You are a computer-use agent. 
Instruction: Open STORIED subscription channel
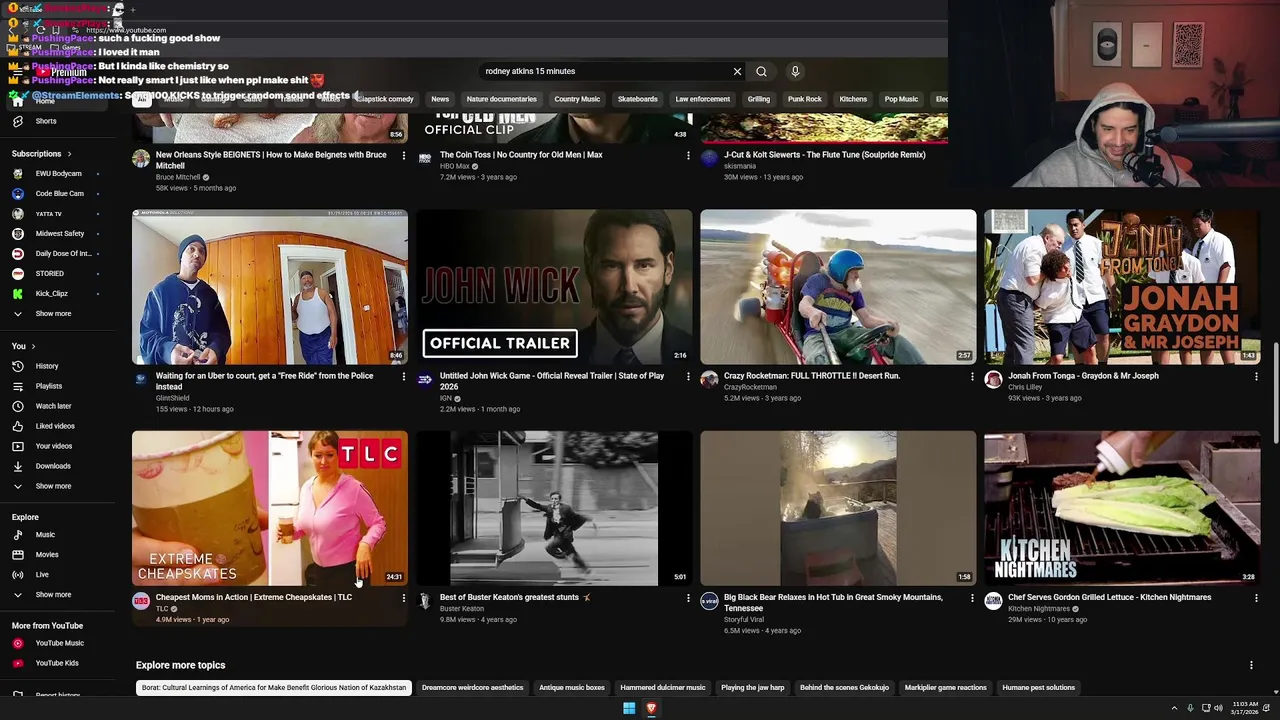pyautogui.click(x=50, y=274)
